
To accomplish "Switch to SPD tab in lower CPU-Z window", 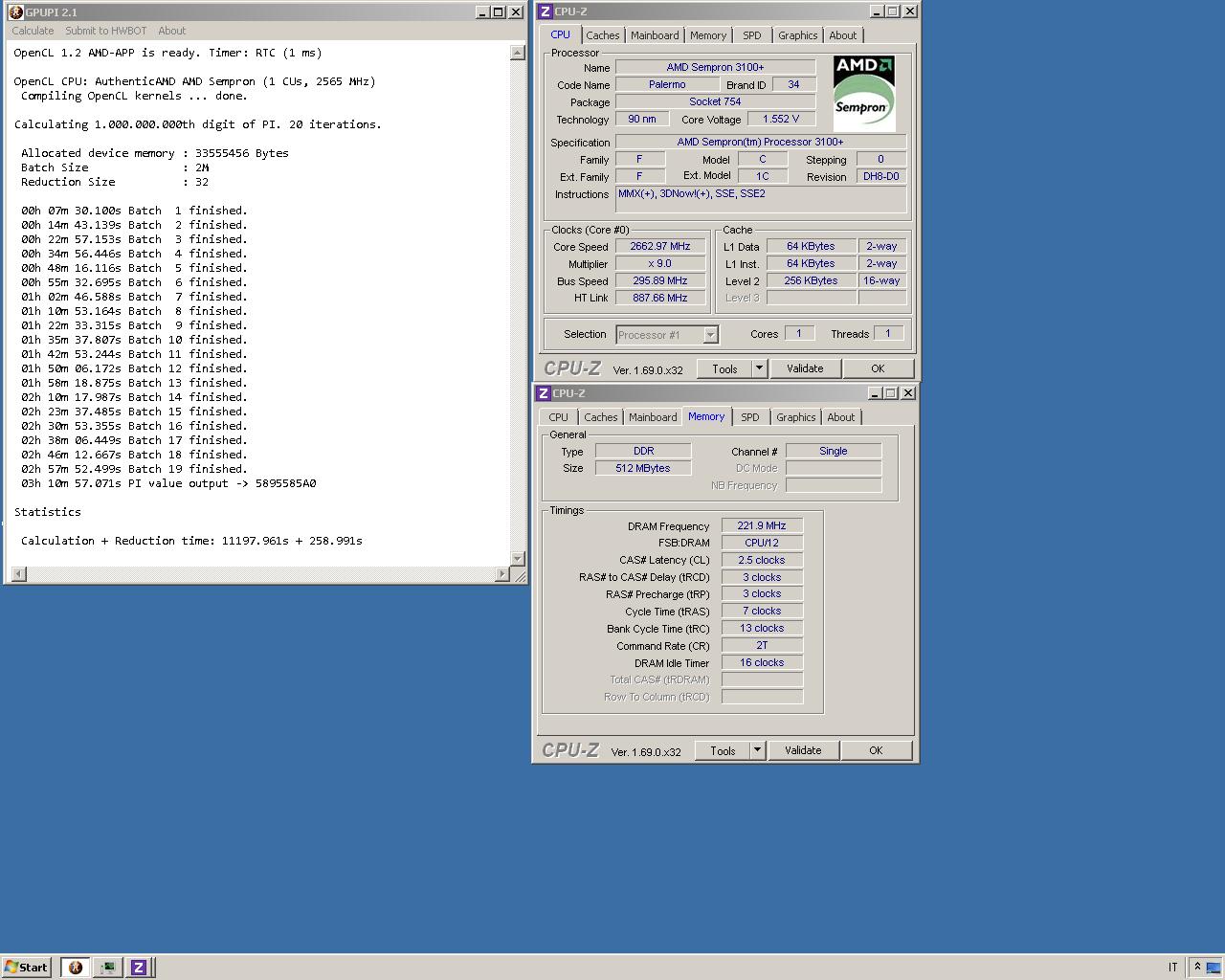I will tap(750, 417).
